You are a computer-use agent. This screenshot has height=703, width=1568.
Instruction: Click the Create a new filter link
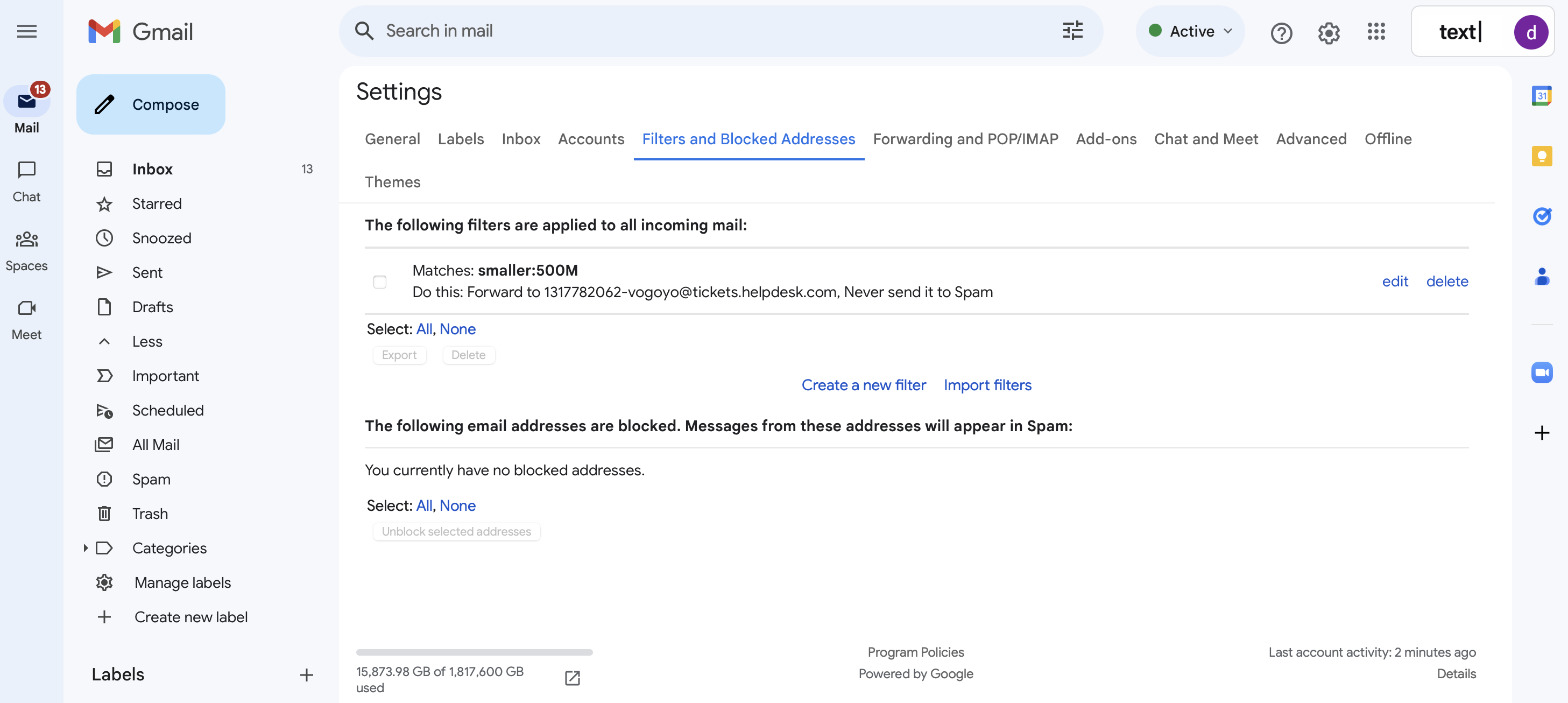tap(864, 383)
